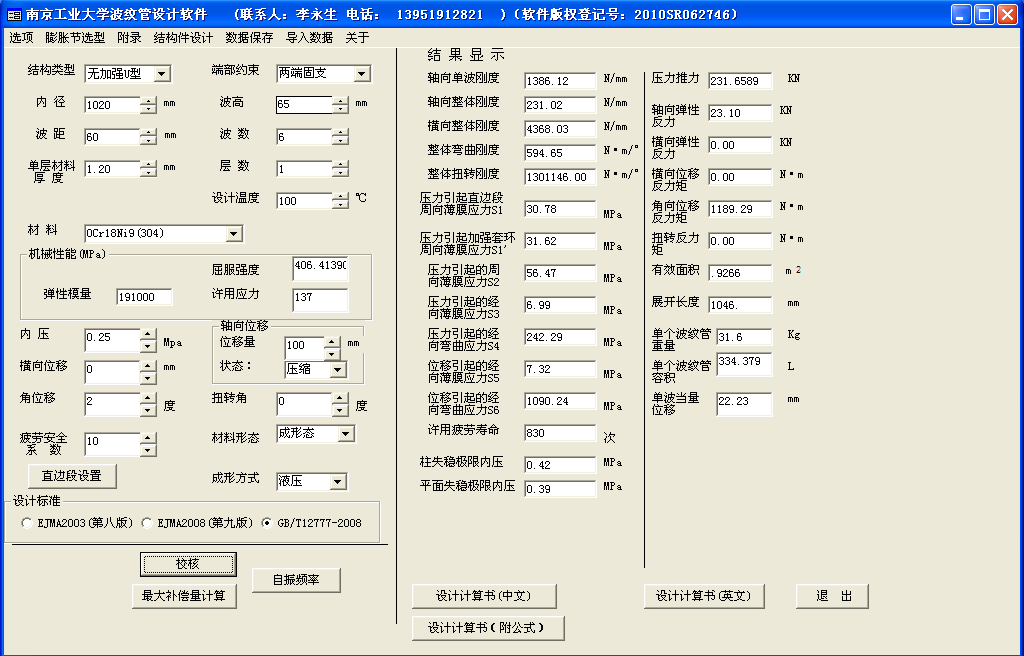Choose GB/T12777-2008 design standard radio
This screenshot has height=656, width=1024.
[x=267, y=523]
